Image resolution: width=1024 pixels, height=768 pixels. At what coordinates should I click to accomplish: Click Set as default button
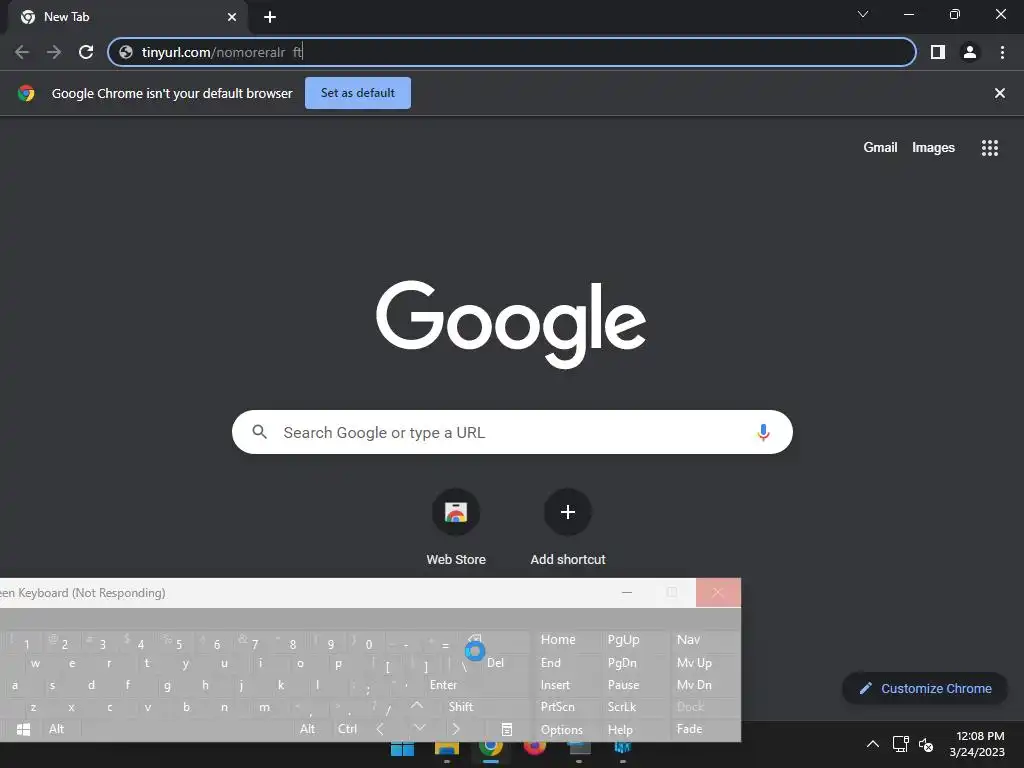358,93
